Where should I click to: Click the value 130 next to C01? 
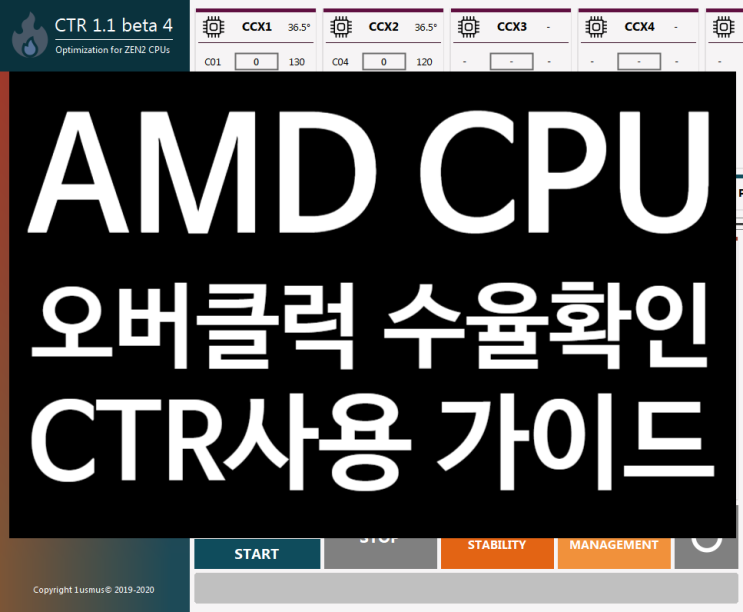point(297,62)
